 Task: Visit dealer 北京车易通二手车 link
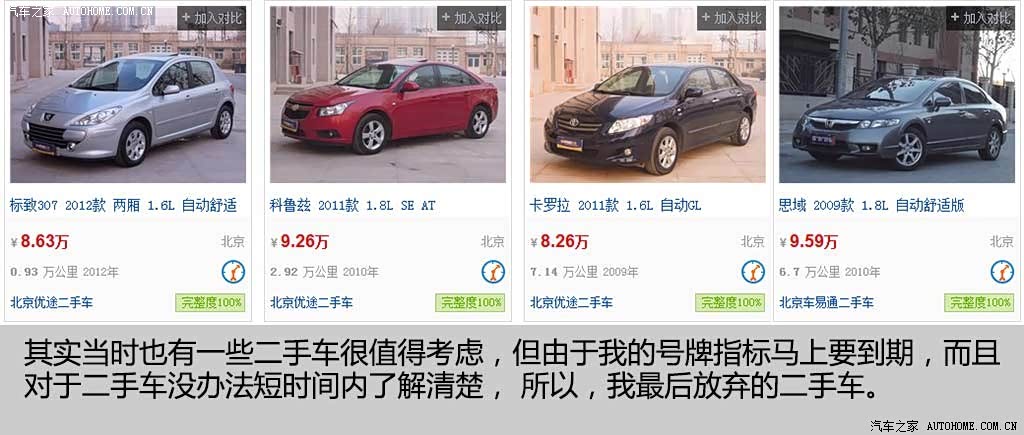point(826,302)
